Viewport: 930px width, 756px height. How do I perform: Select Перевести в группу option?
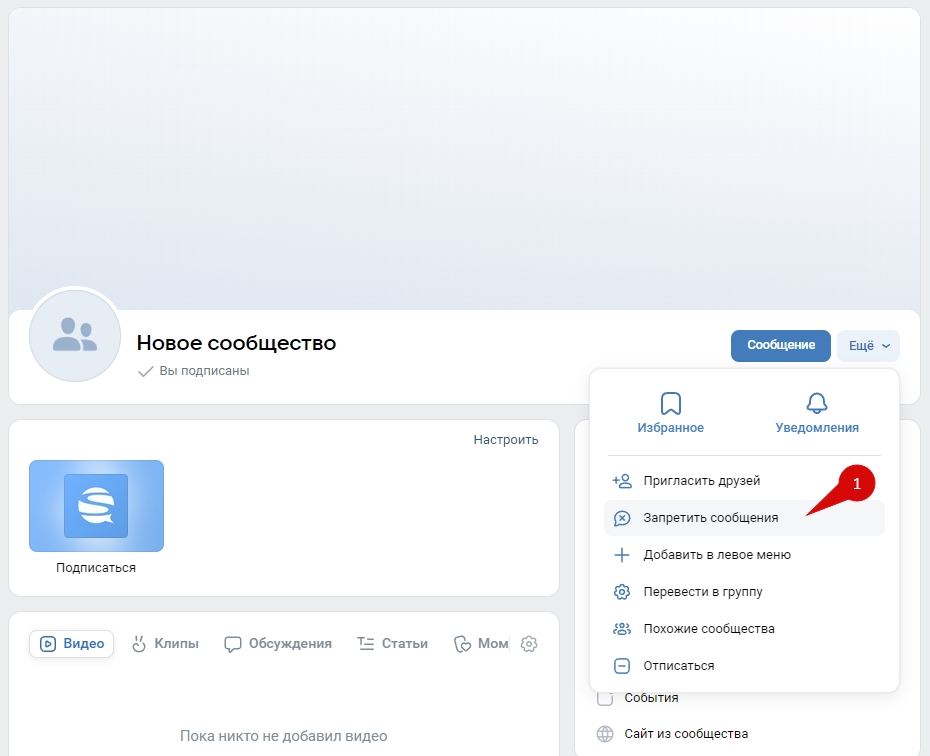[x=702, y=592]
